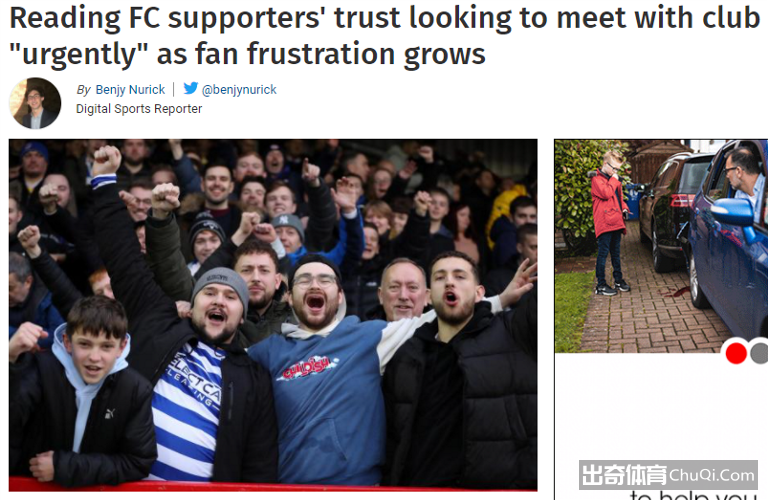
Task: Click the Digital Sports Reporter subtitle text
Action: (x=139, y=109)
